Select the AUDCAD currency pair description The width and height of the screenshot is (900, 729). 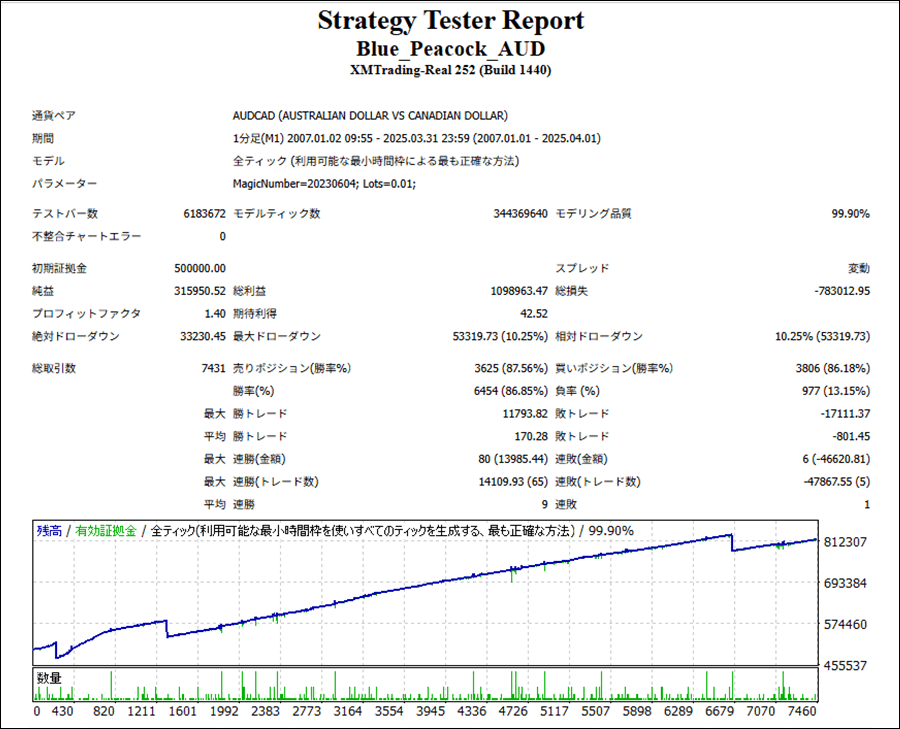370,116
